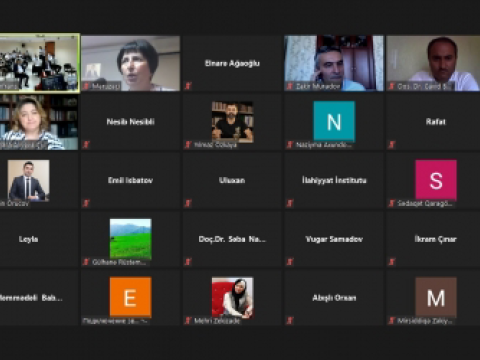The height and width of the screenshot is (360, 480).
Task: Click muted mic icon in Abışlı Orxan tile
Action: [x=290, y=320]
